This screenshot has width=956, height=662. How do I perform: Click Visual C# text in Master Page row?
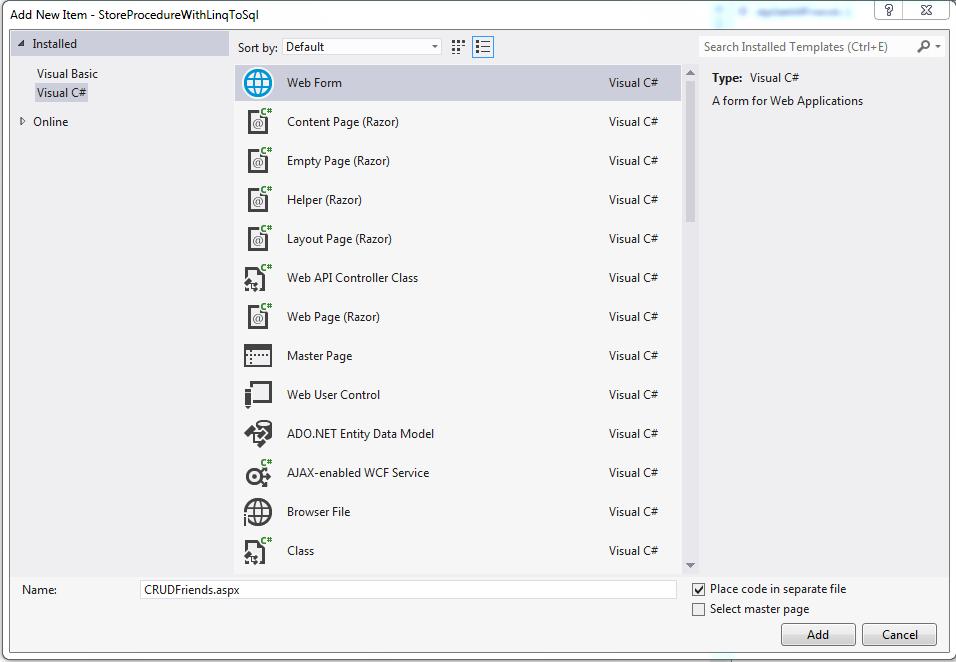[x=633, y=356]
